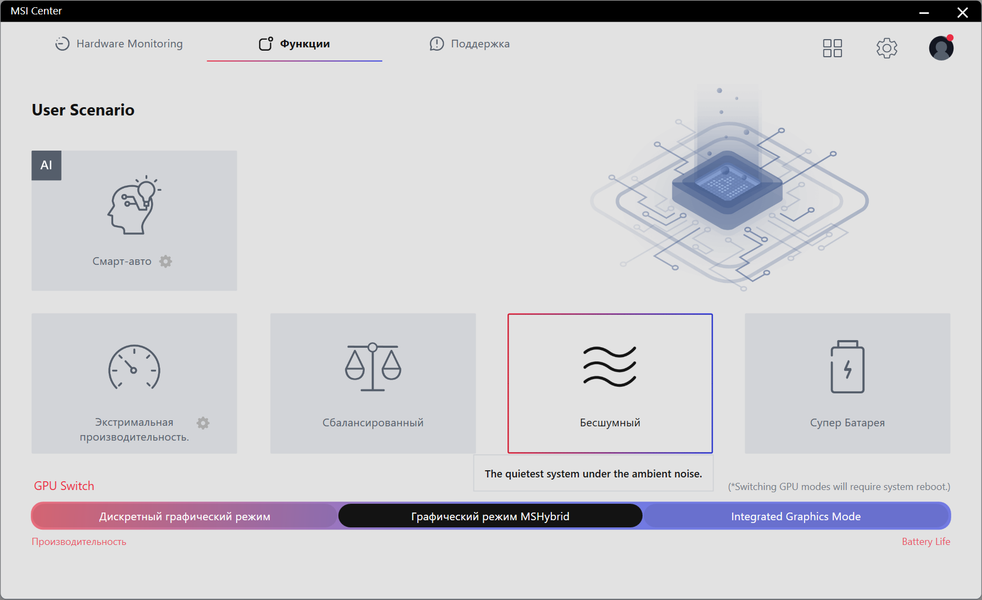This screenshot has width=982, height=600.
Task: Click the User Scenario heading
Action: pos(83,110)
